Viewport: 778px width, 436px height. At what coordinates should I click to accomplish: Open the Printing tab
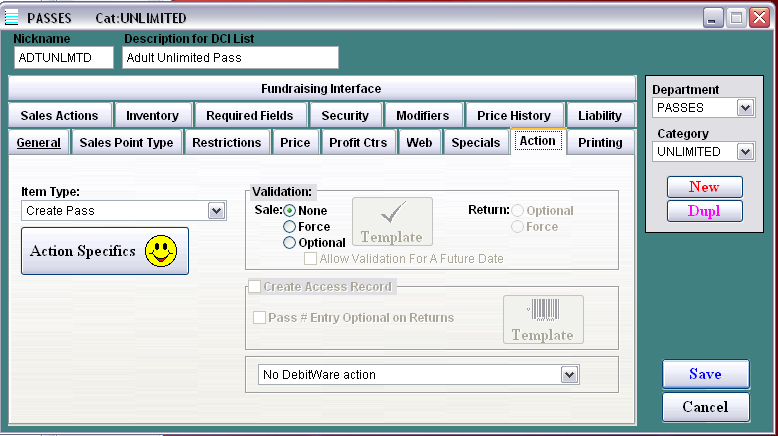(x=600, y=142)
